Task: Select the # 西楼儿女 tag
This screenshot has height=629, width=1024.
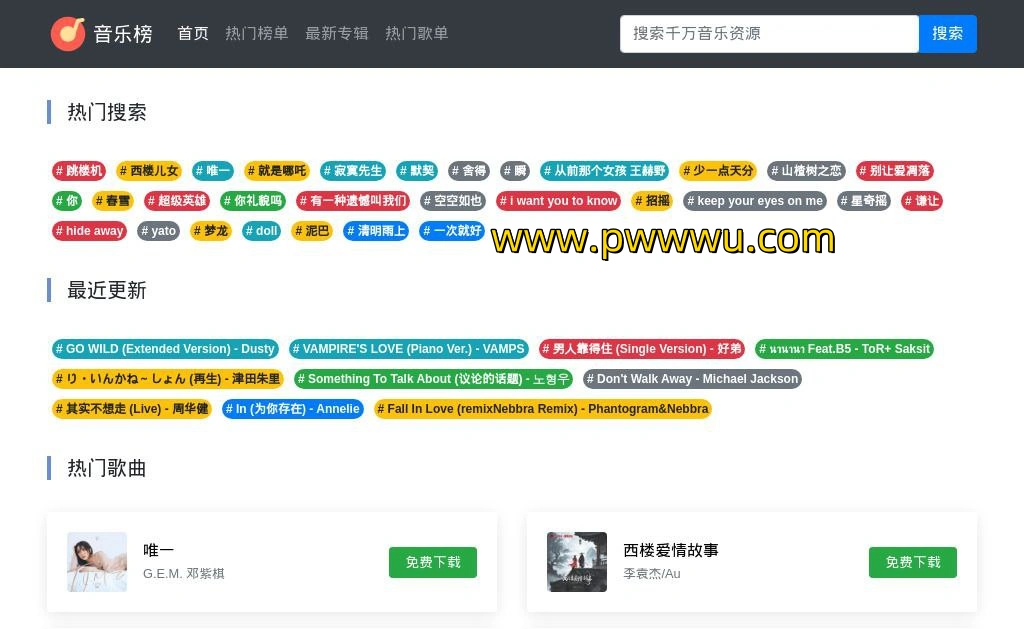Action: click(x=149, y=170)
